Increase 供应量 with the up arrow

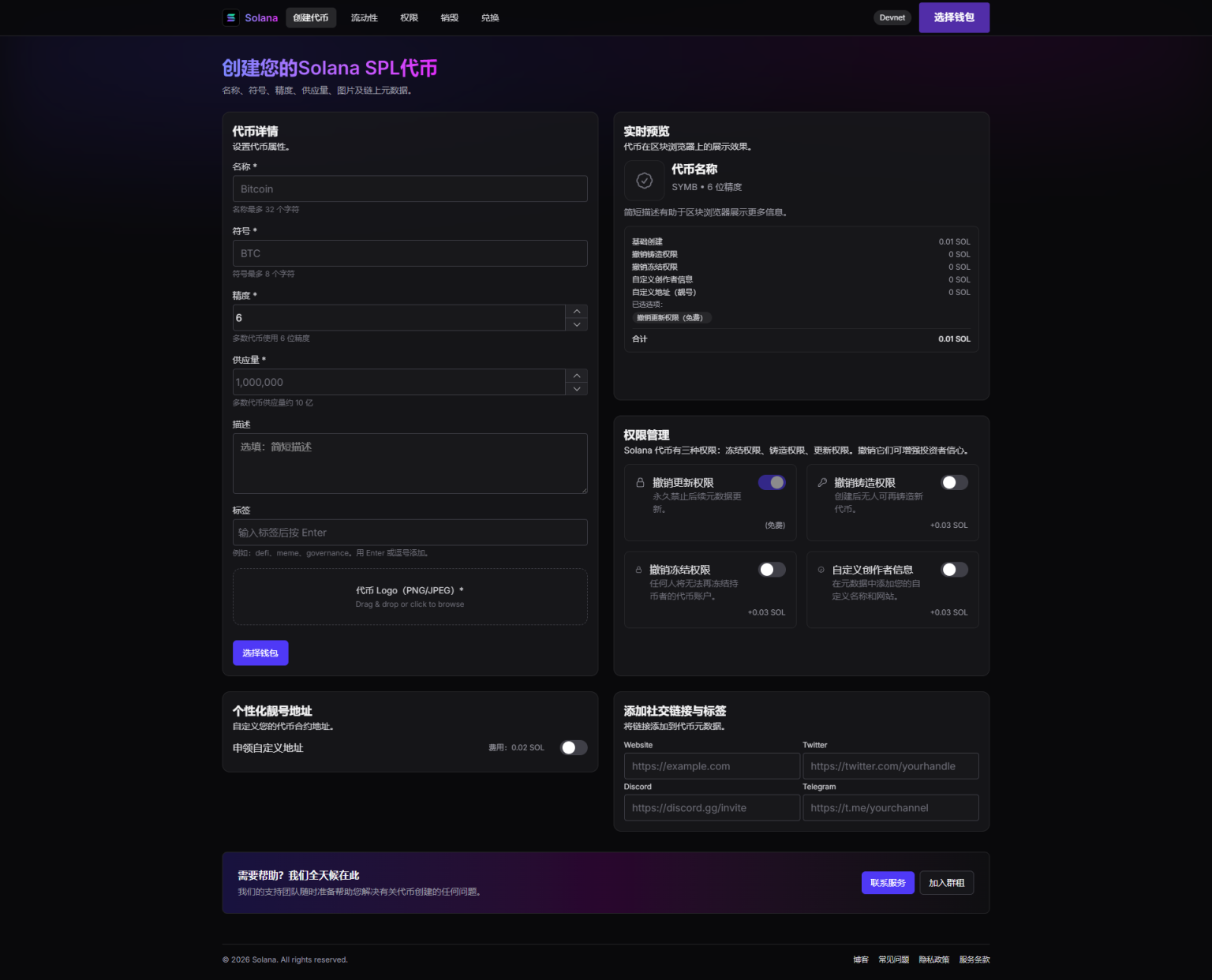[577, 376]
